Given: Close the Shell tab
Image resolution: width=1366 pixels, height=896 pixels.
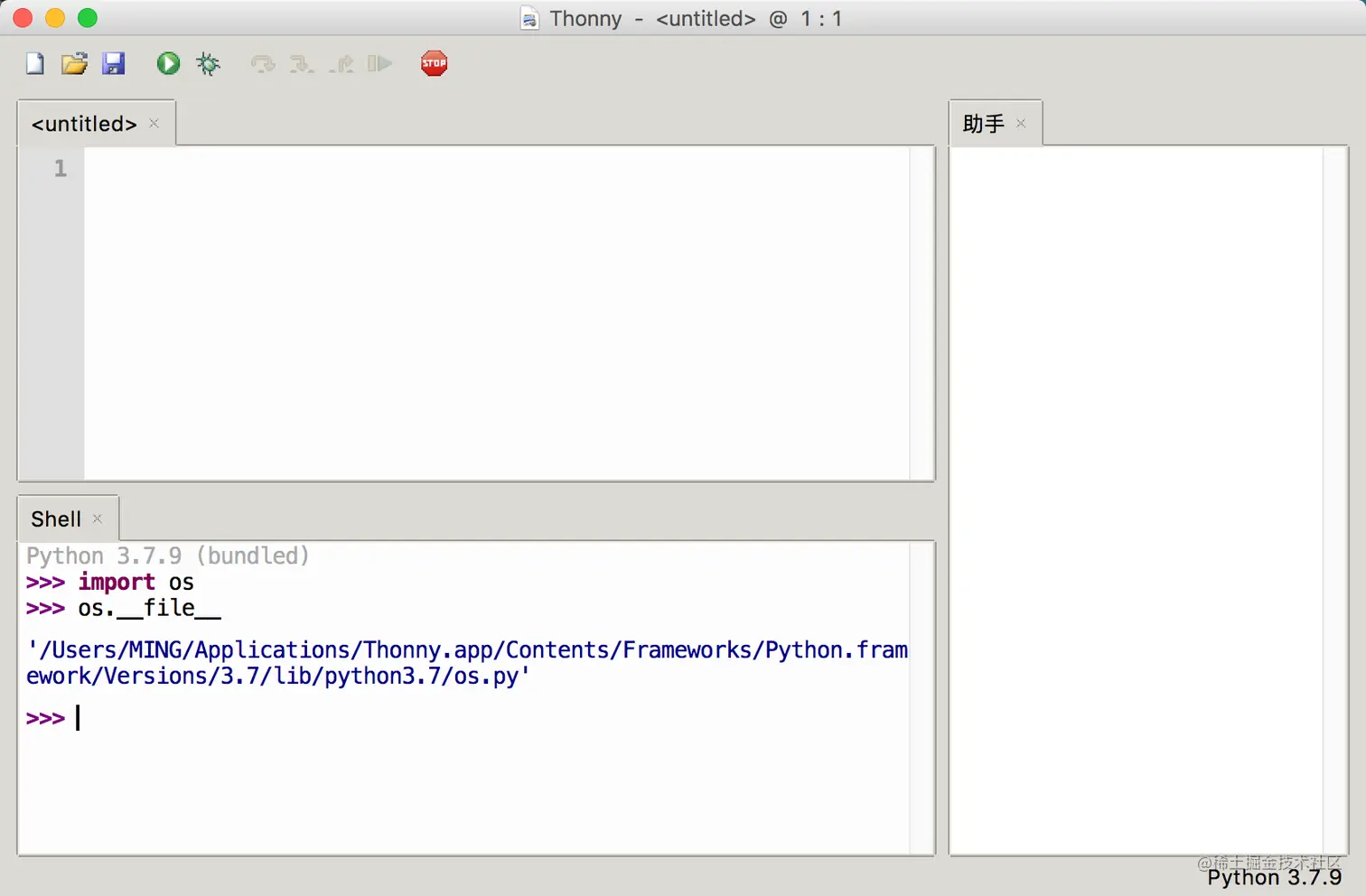Looking at the screenshot, I should 98,518.
